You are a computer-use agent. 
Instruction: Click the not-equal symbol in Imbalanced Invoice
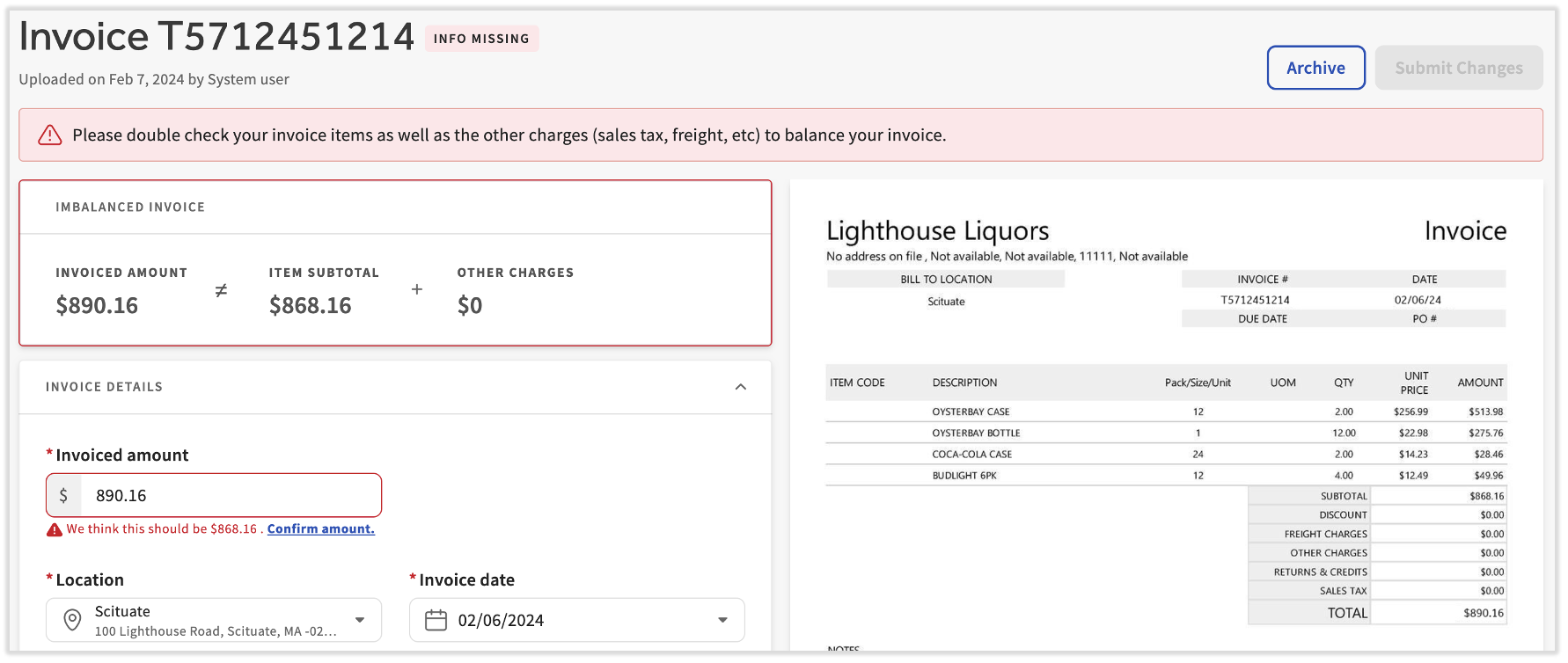(x=221, y=290)
